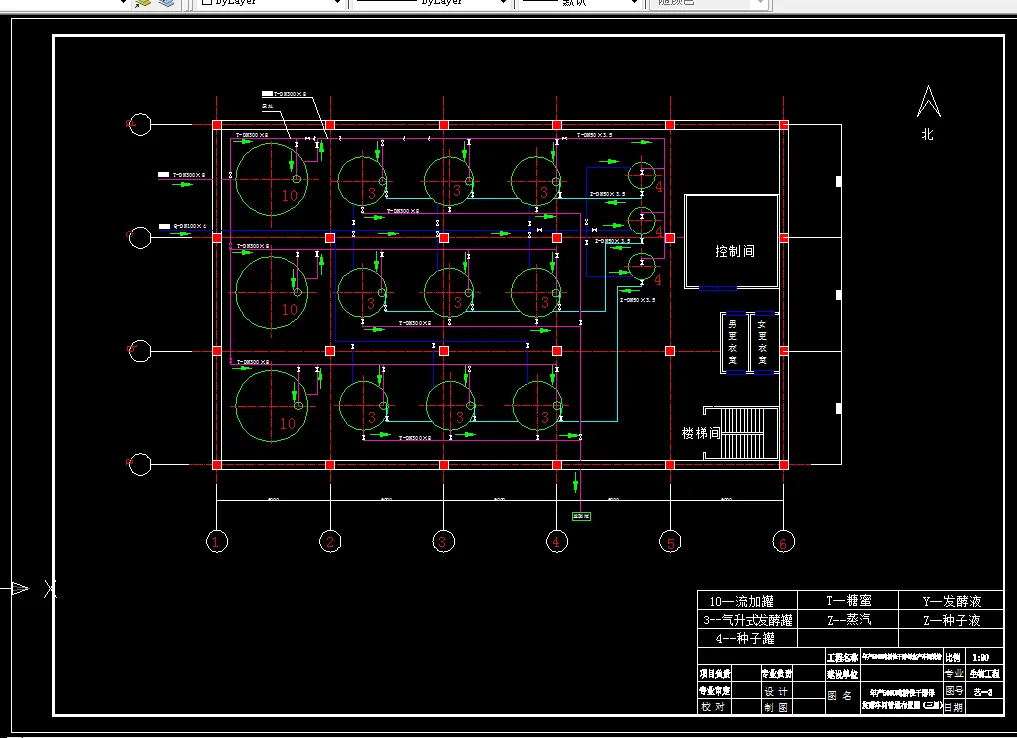The width and height of the screenshot is (1017, 738).
Task: Select the 建设单位 title block cell
Action: (843, 674)
